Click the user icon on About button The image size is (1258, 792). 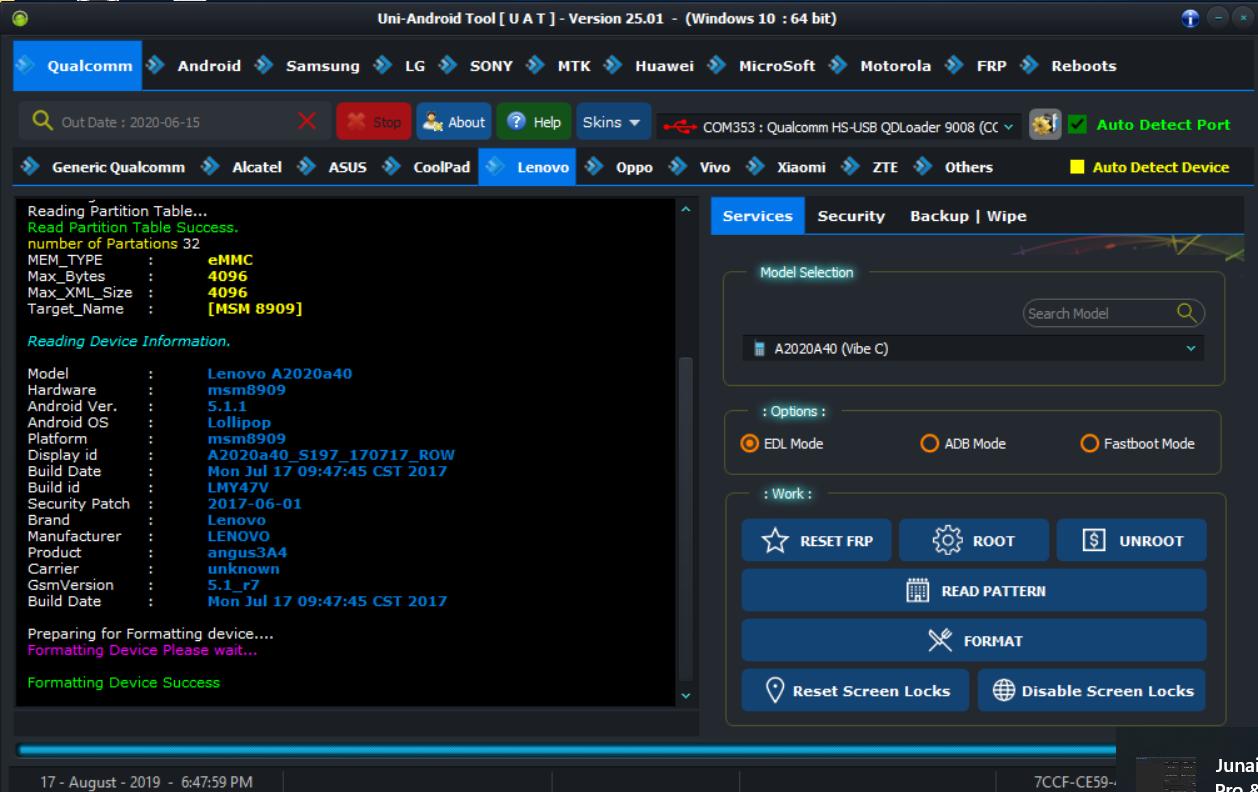tap(433, 122)
